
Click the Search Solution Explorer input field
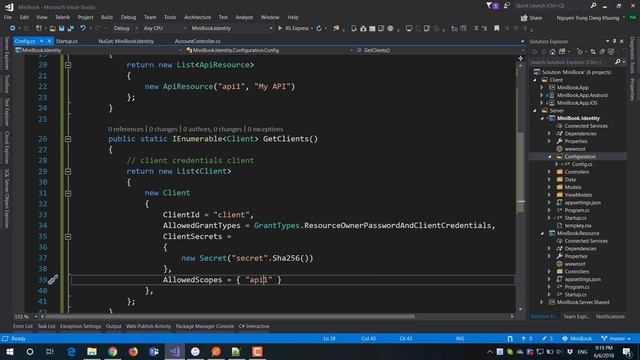click(x=571, y=62)
